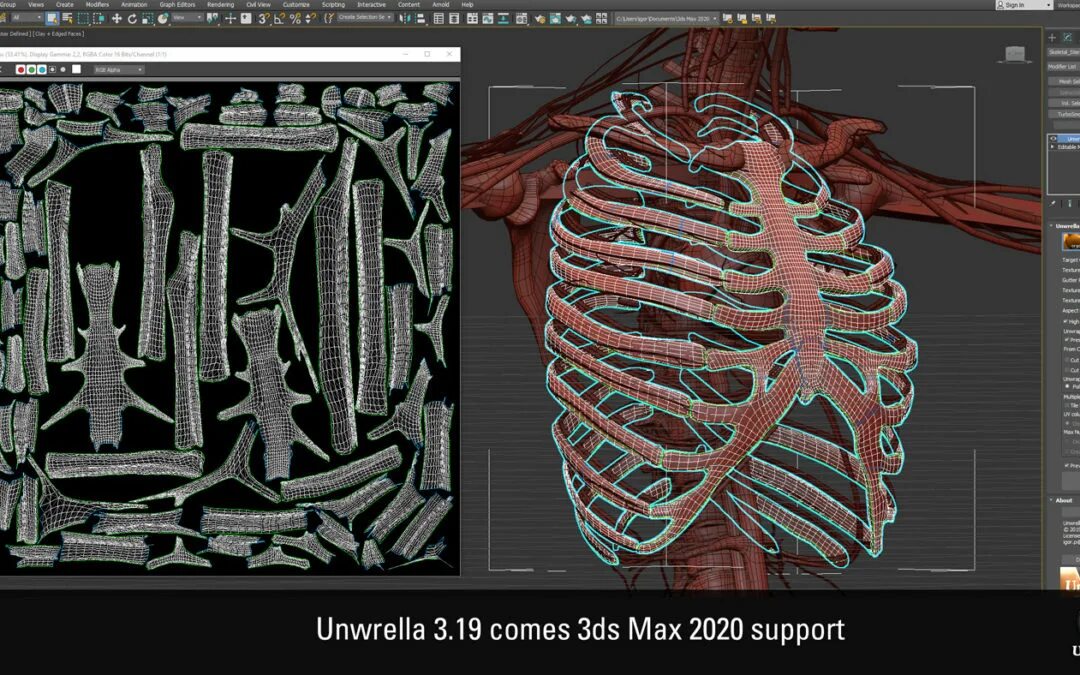Open the Graph Editors menu

[x=178, y=5]
